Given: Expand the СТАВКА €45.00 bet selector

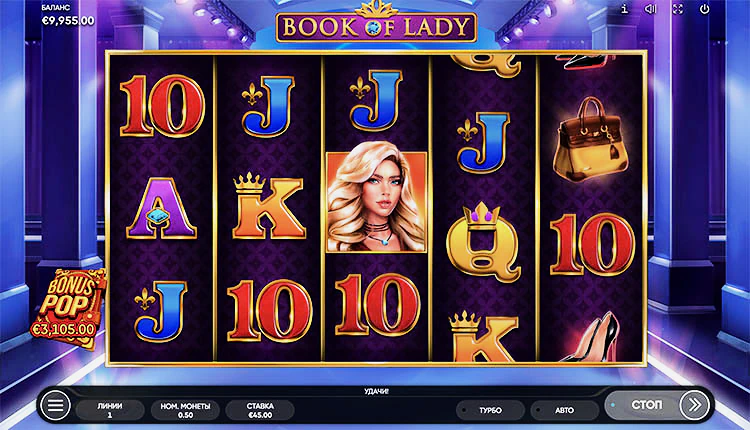Looking at the screenshot, I should pyautogui.click(x=260, y=410).
